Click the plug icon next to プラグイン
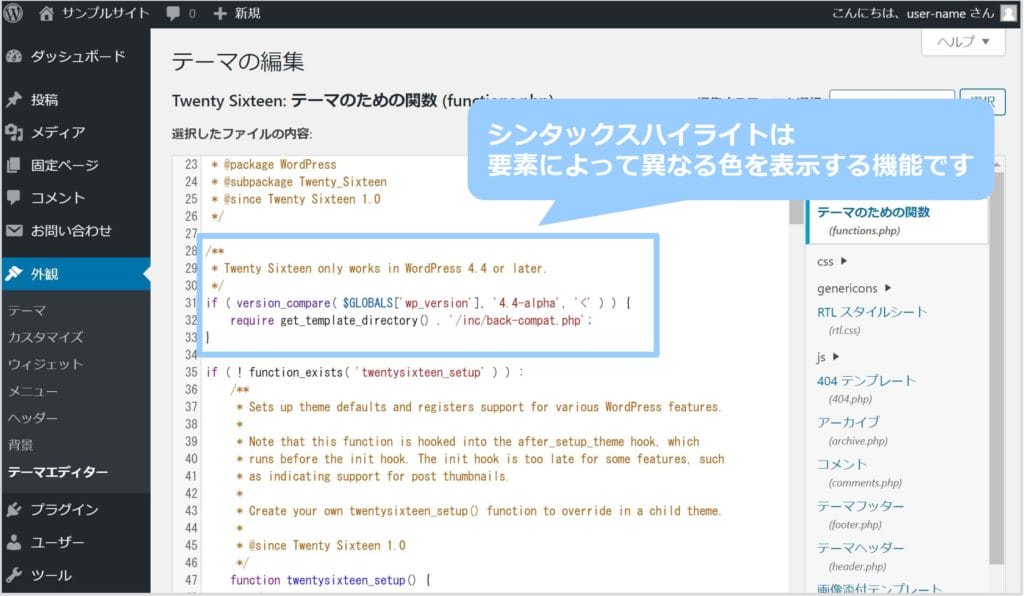The image size is (1024, 596). pyautogui.click(x=14, y=509)
